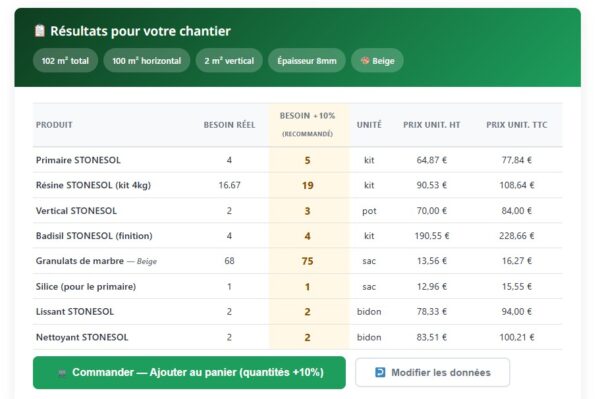
Task: Click the recommended quantity 19 for Résine
Action: point(307,186)
